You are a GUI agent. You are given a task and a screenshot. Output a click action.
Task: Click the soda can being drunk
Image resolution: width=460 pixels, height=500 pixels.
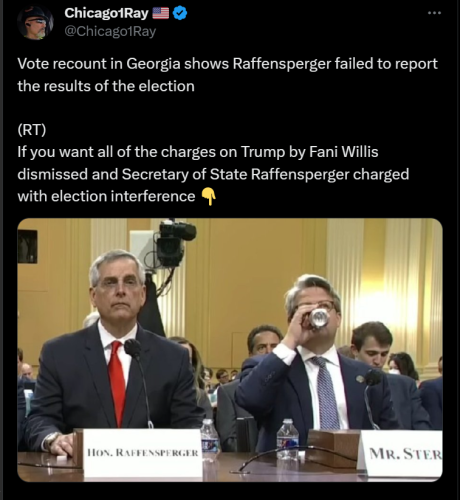click(x=318, y=317)
